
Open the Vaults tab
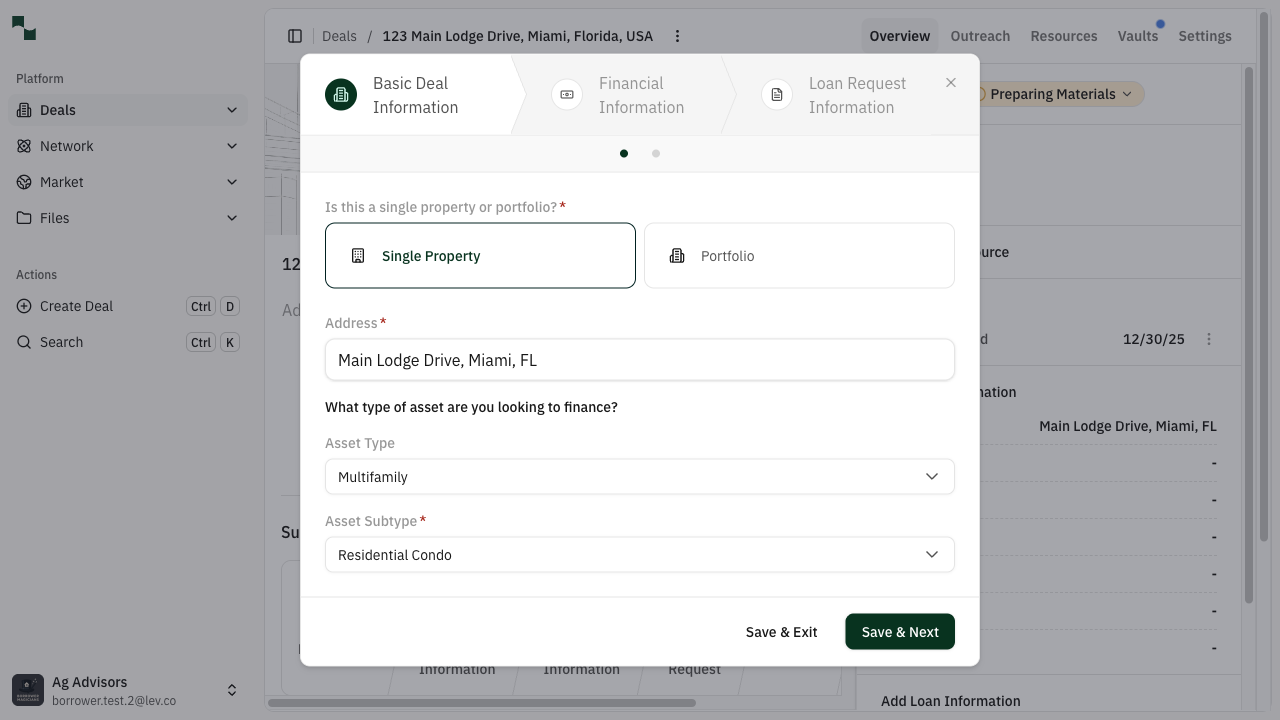click(x=1137, y=35)
